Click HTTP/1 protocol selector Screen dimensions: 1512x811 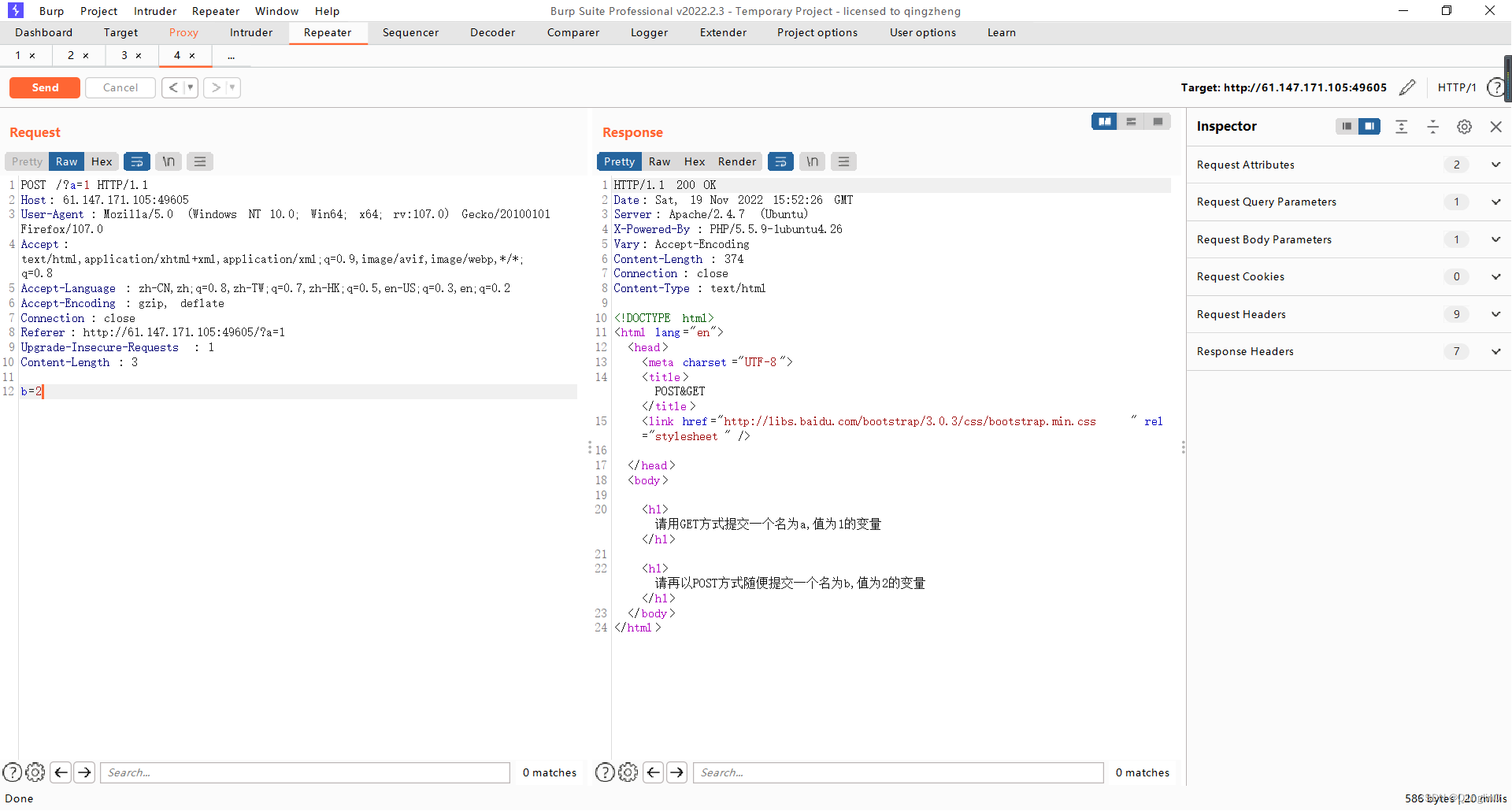1456,87
